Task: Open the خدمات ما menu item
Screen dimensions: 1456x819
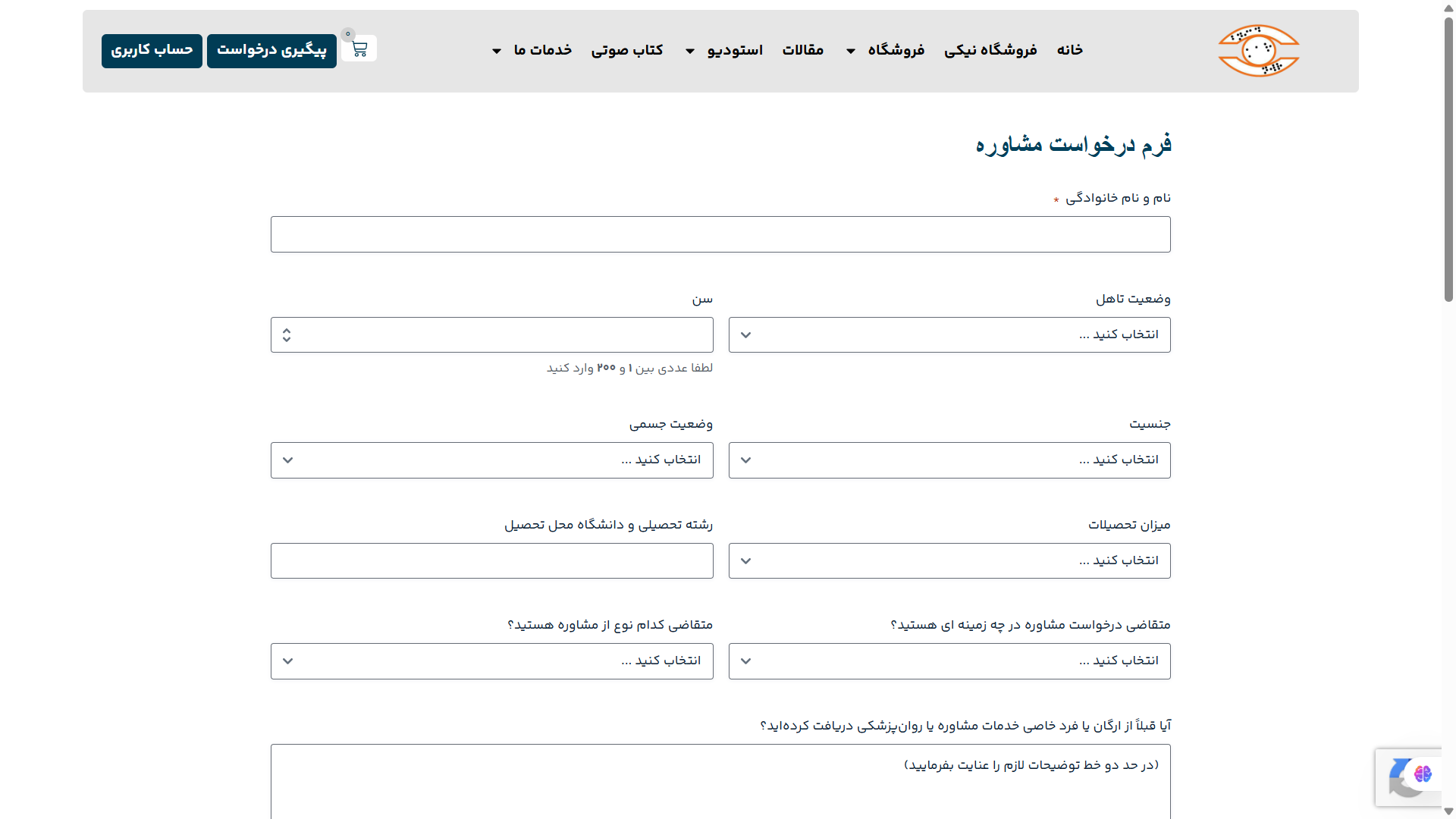Action: click(x=543, y=50)
